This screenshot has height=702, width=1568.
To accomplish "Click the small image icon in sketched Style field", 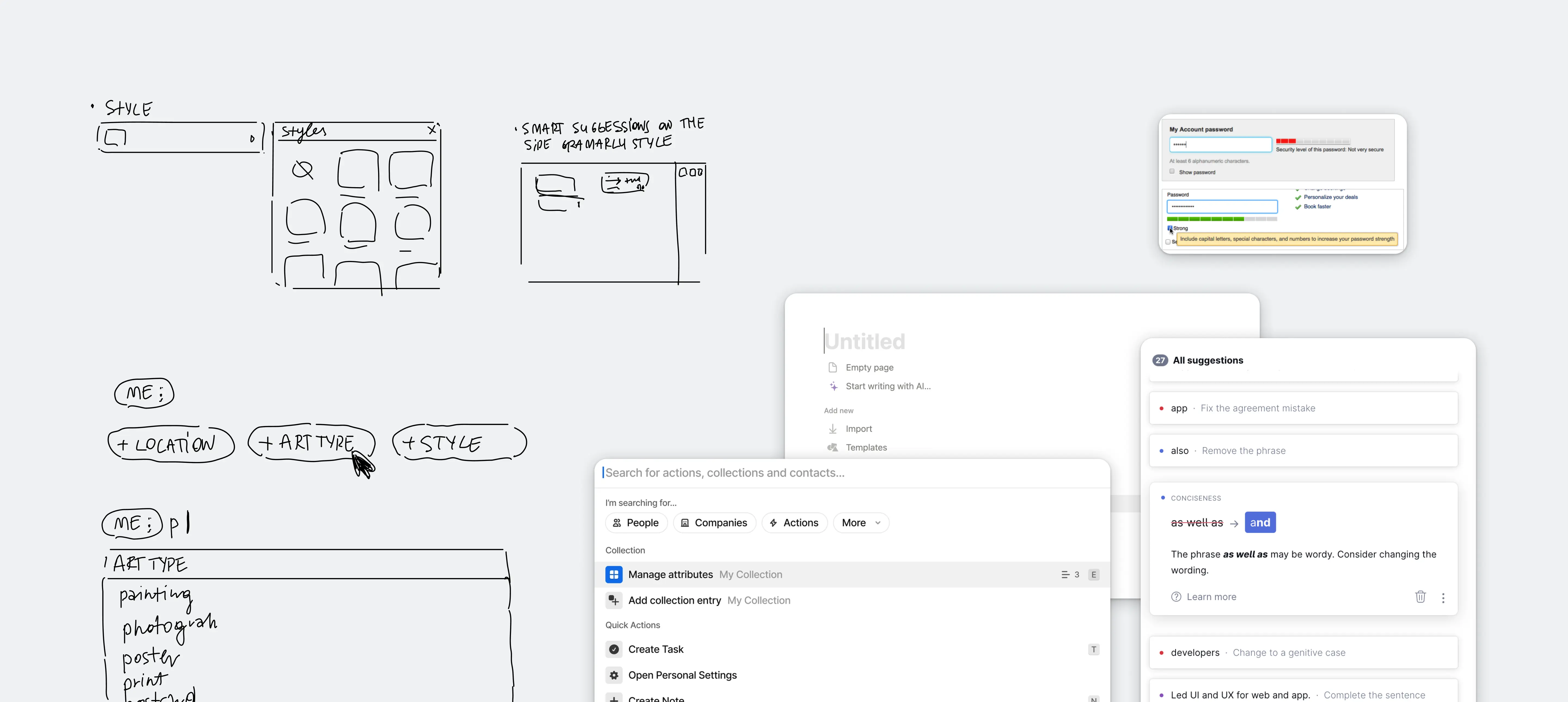I will coord(115,137).
